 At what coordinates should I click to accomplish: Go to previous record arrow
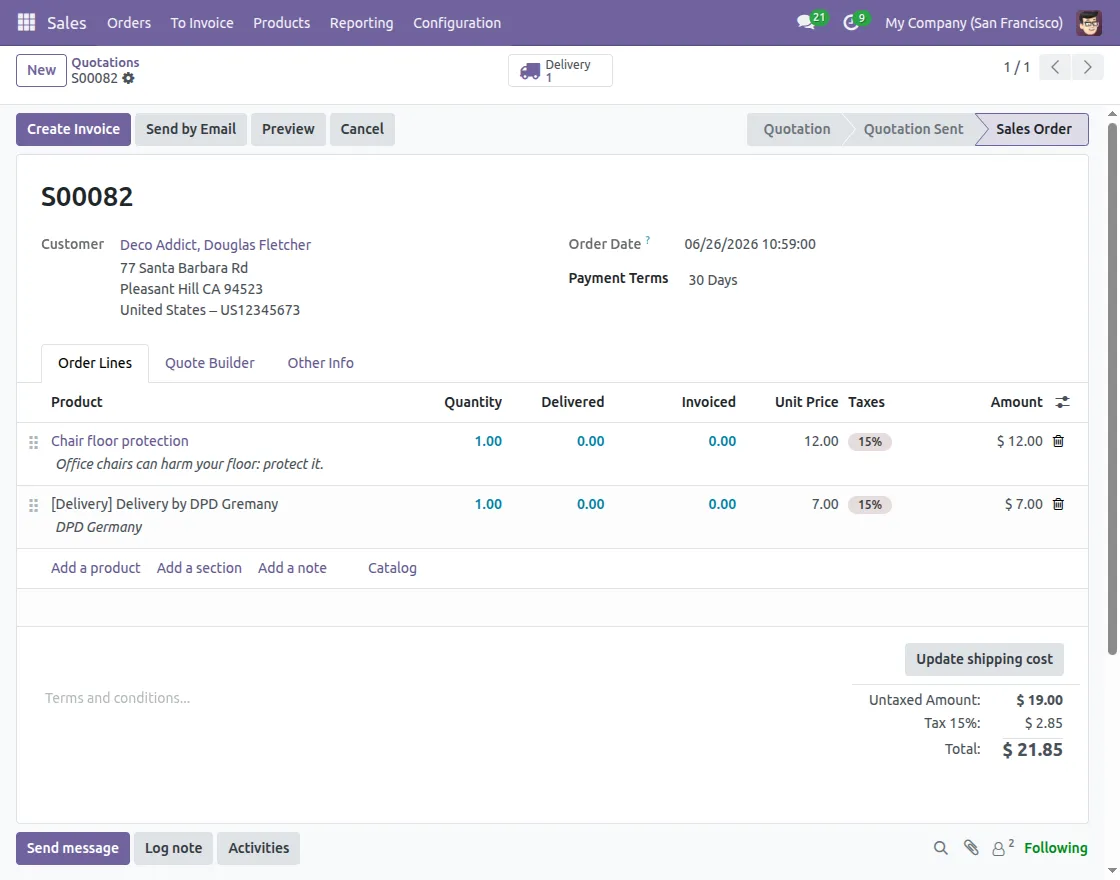tap(1055, 68)
